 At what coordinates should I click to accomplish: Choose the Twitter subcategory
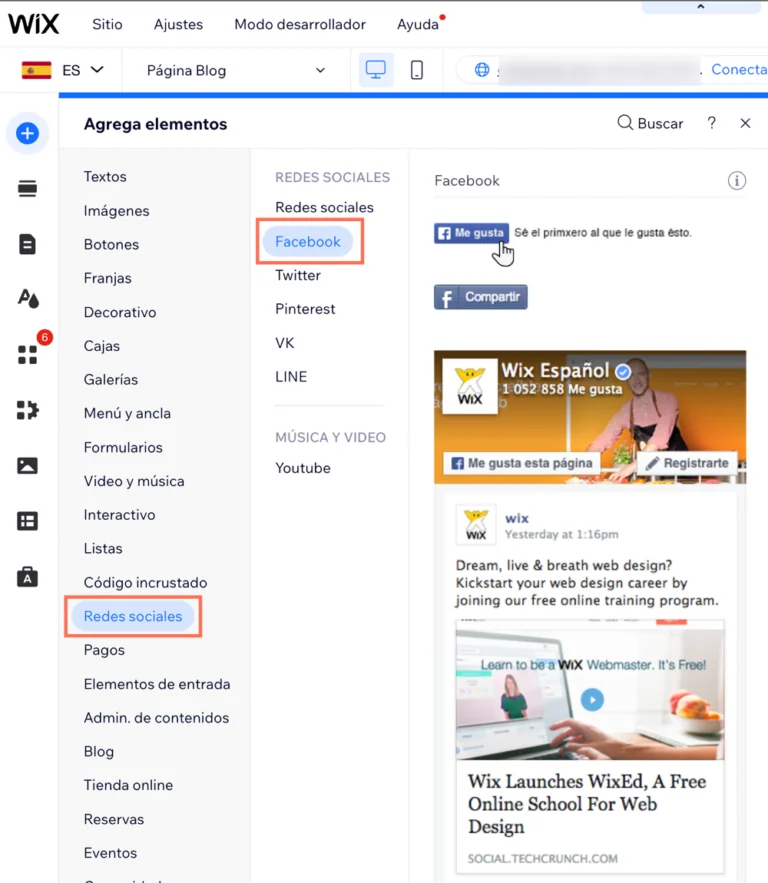[298, 275]
